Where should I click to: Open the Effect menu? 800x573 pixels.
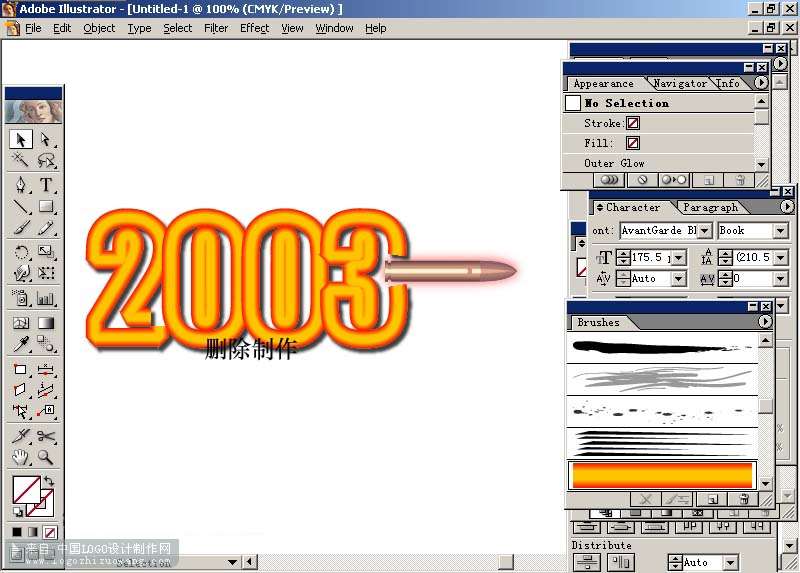[x=254, y=28]
